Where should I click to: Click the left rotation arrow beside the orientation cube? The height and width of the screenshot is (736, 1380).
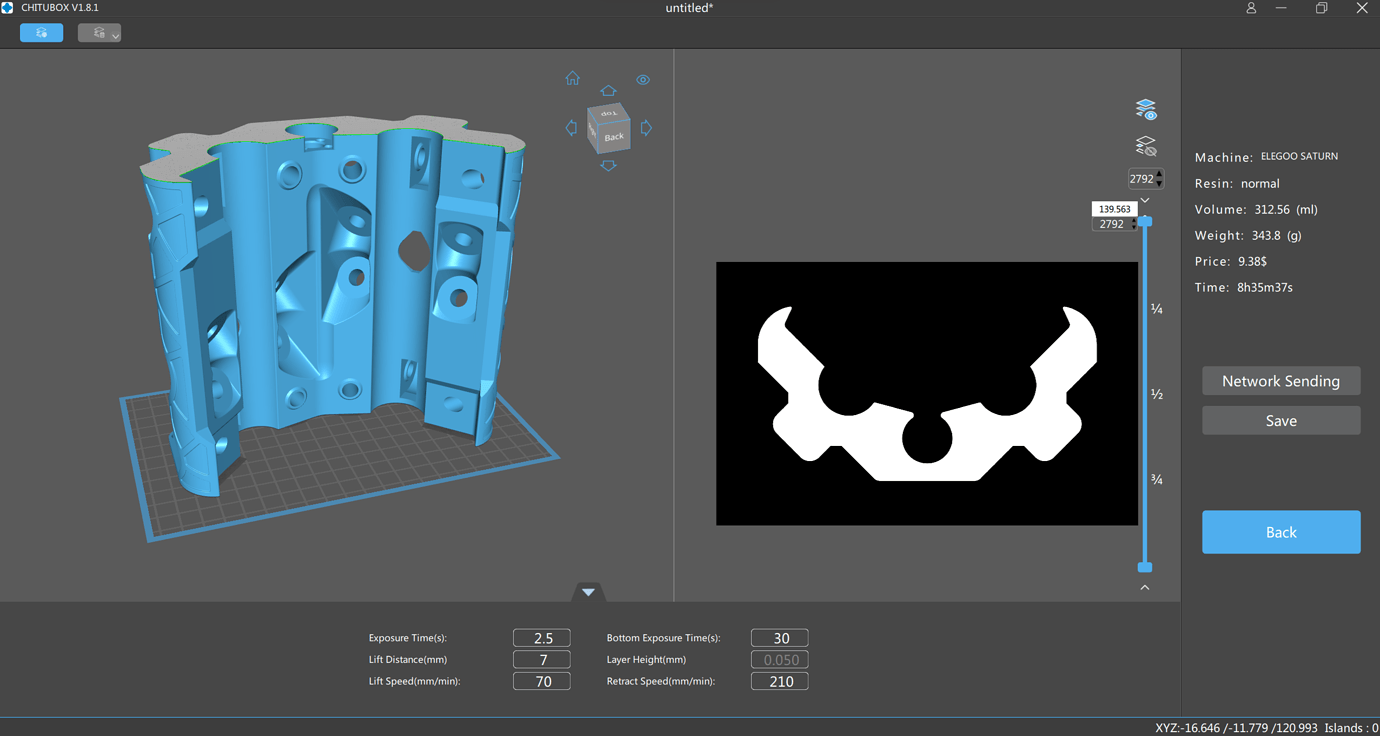572,127
